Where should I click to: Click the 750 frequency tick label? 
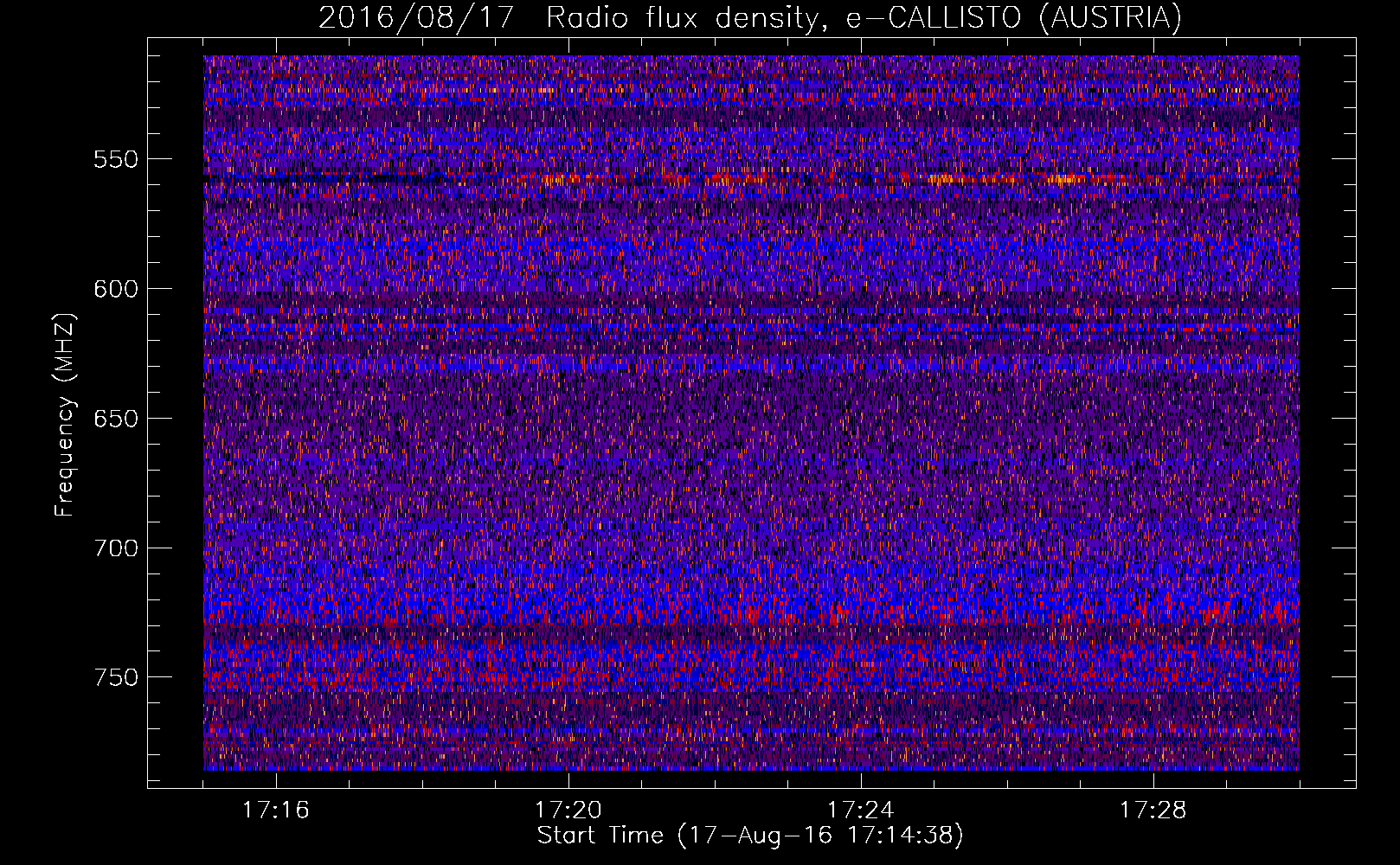tap(116, 677)
